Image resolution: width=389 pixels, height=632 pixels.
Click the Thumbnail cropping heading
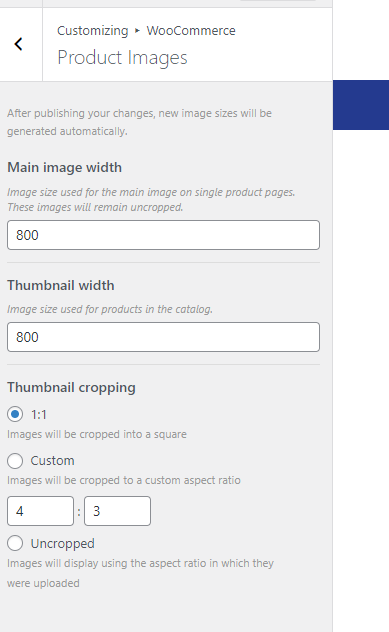(71, 388)
